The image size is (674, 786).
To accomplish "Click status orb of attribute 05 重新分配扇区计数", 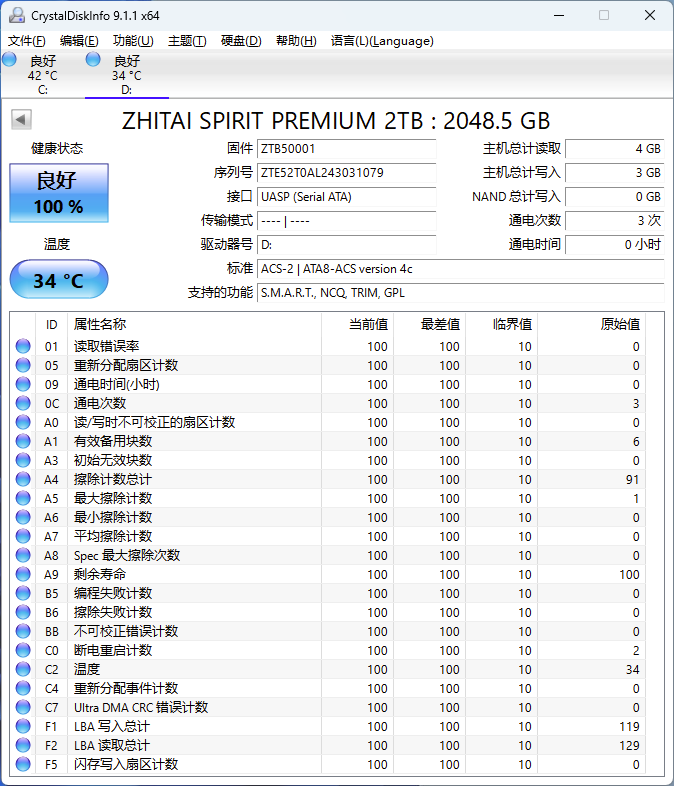I will [23, 365].
